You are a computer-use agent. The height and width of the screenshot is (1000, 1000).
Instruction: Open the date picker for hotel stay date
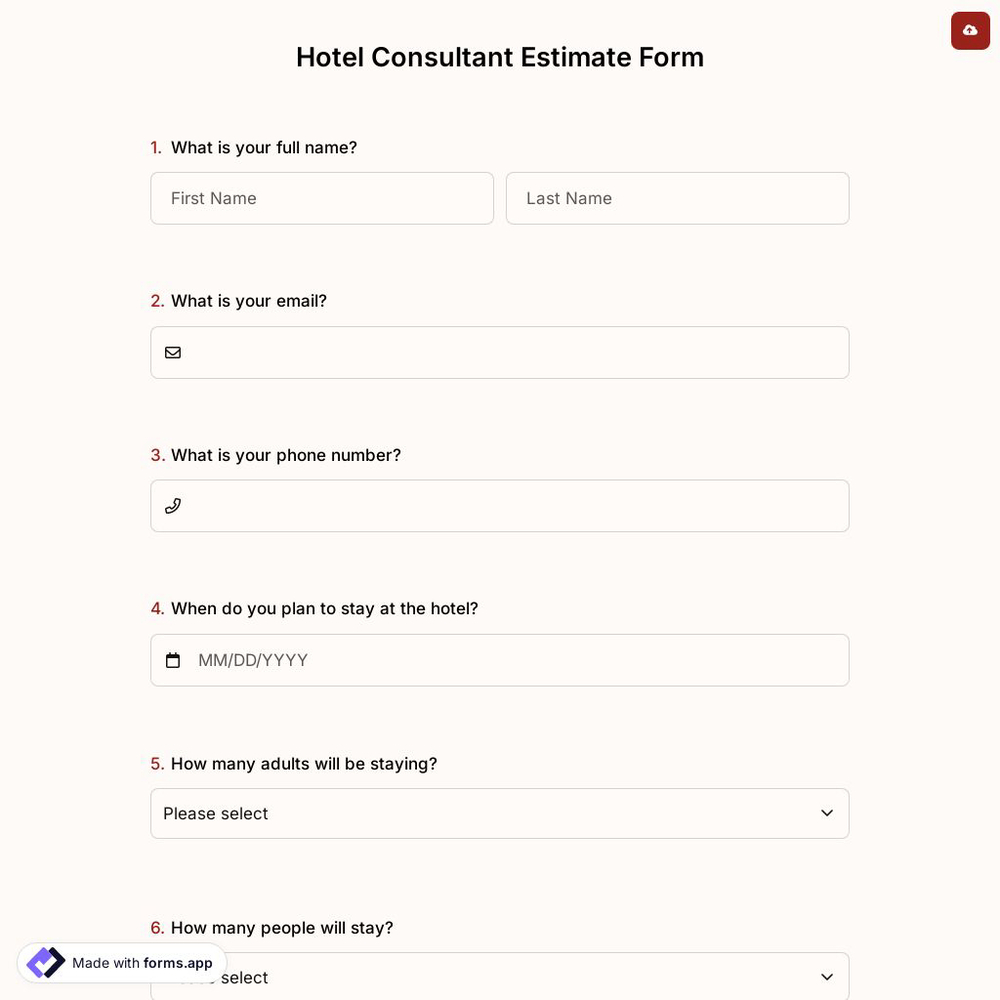pyautogui.click(x=499, y=659)
